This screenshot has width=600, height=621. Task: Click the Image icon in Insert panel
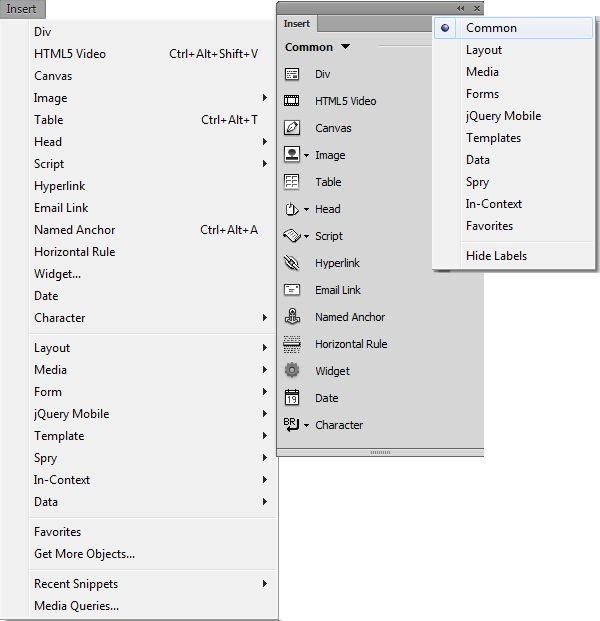tap(292, 154)
